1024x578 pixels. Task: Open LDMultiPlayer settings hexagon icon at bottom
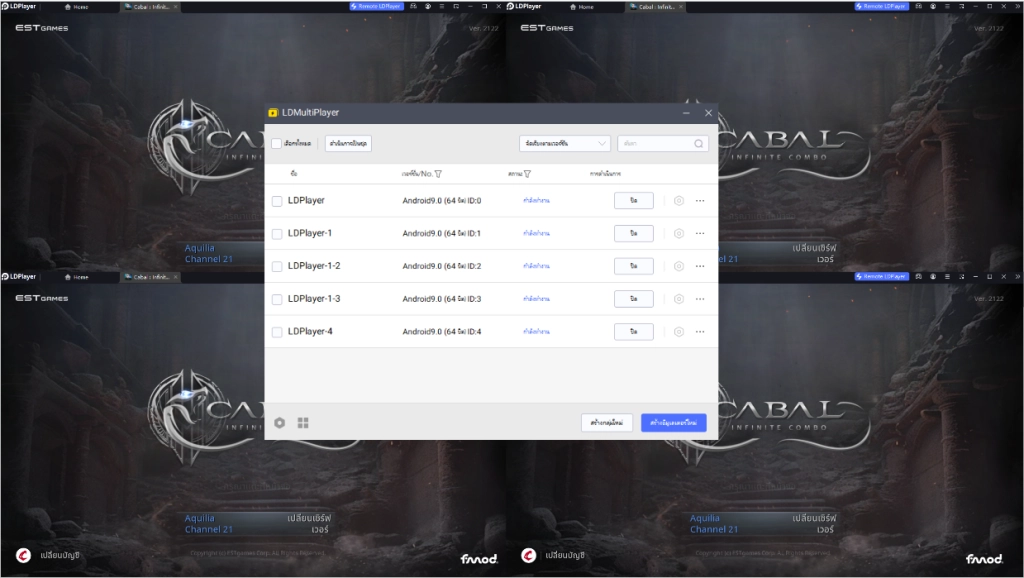coord(280,423)
